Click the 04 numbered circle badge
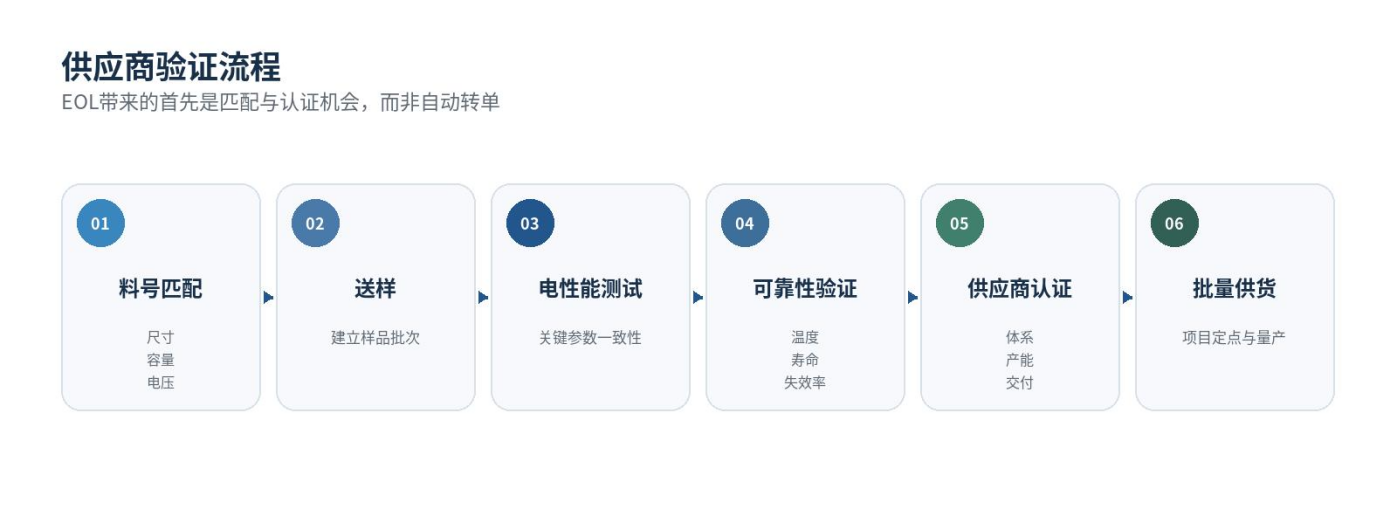Viewport: 1397px width, 509px height. (745, 223)
